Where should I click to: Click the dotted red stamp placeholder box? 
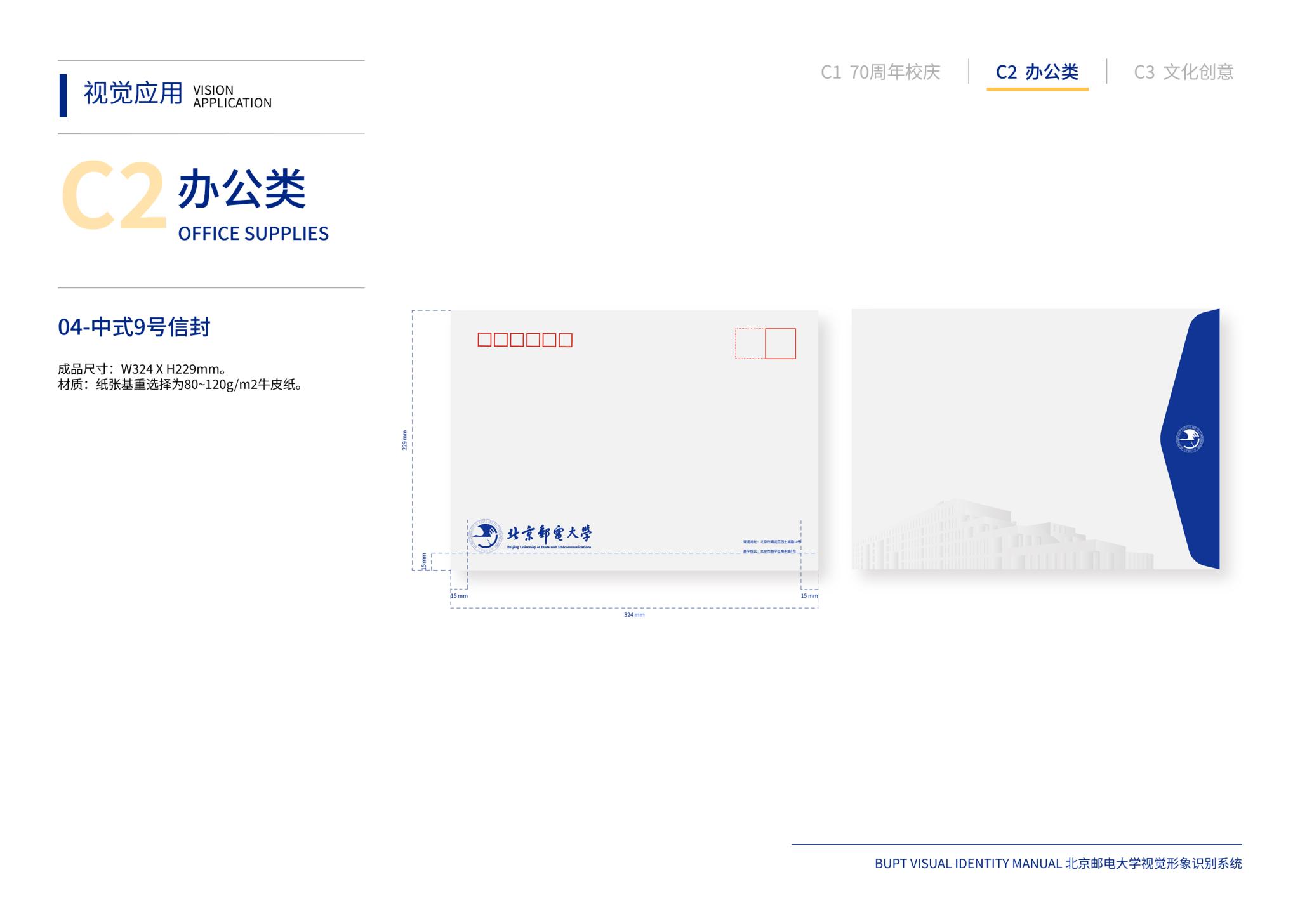click(750, 343)
